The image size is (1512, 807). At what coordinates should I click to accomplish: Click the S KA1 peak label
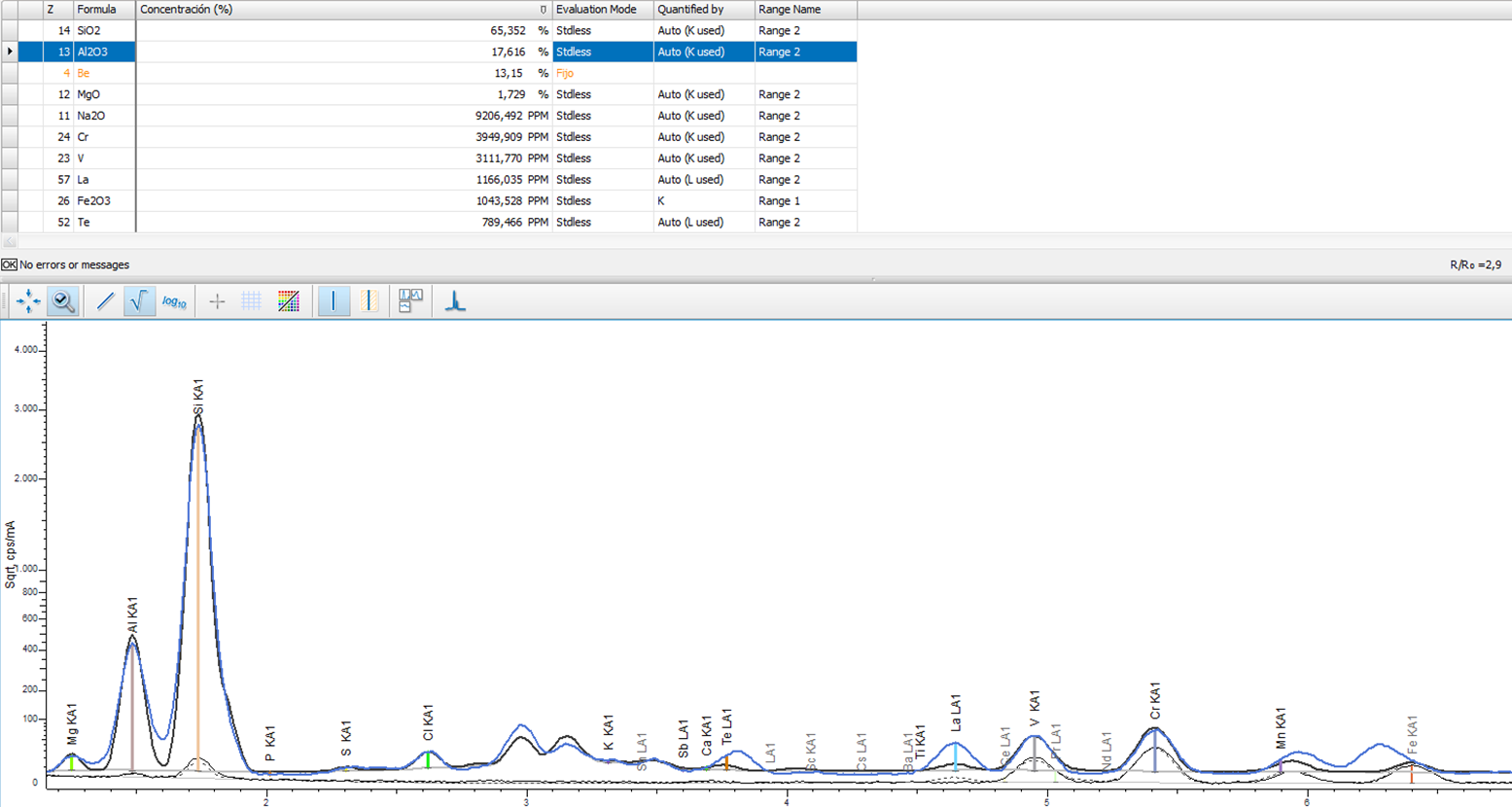(x=346, y=739)
